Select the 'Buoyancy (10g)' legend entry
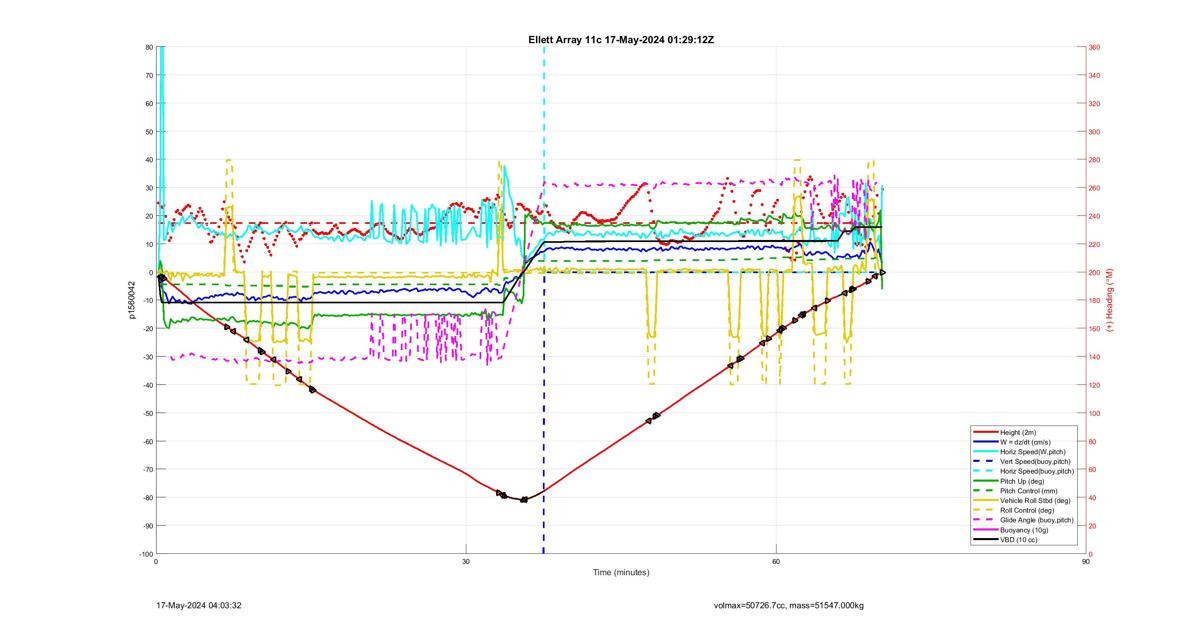 pyautogui.click(x=1011, y=530)
